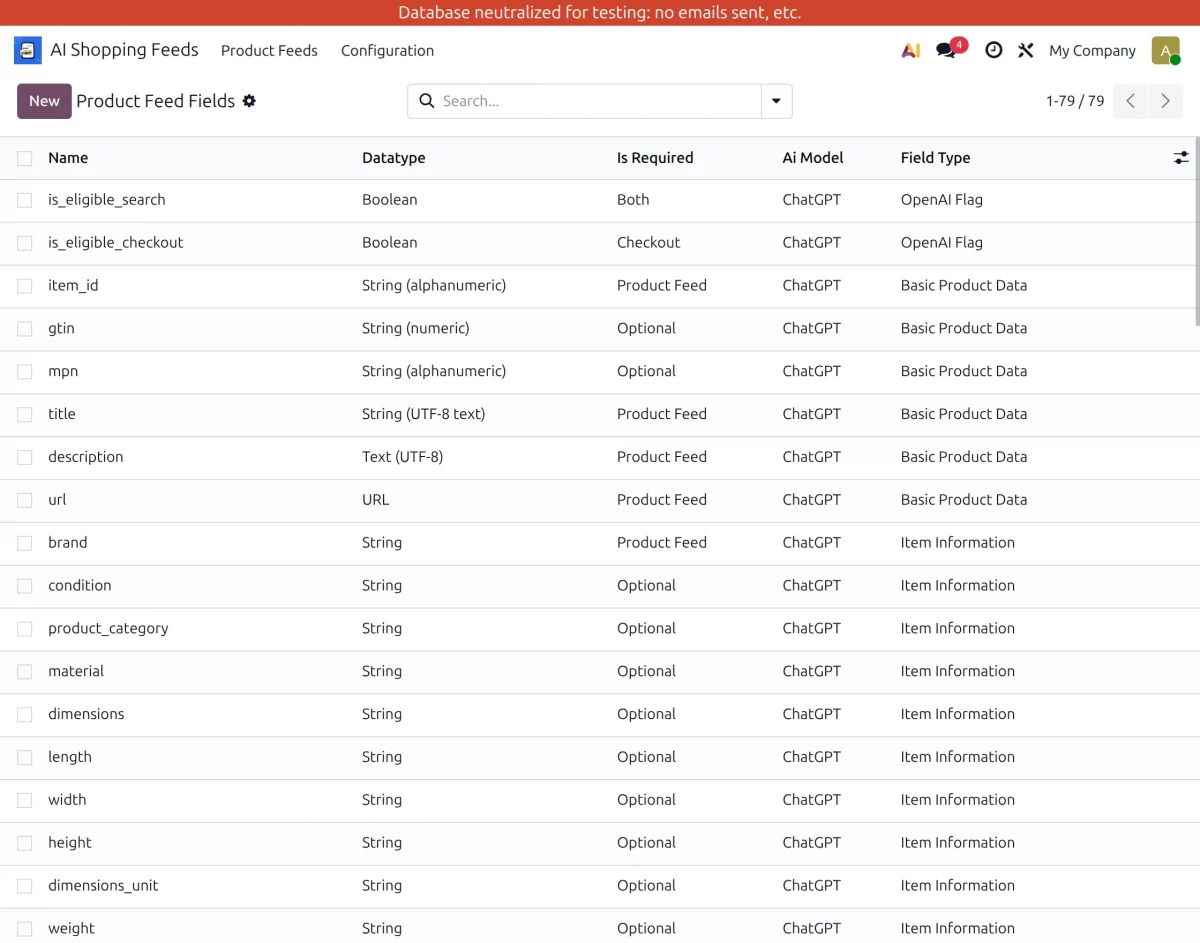Viewport: 1200px width, 943px height.
Task: Go to the next page with the right chevron
Action: [x=1165, y=101]
